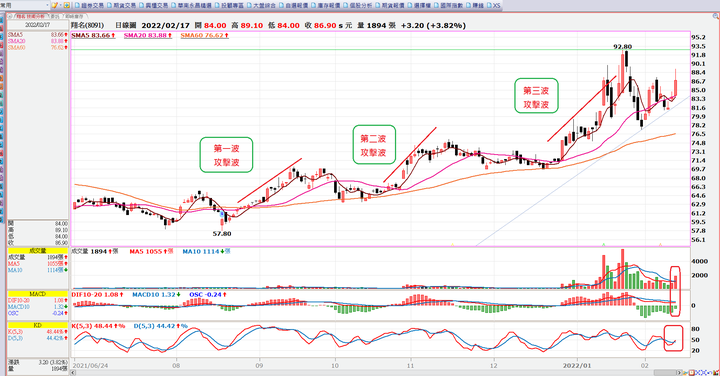Click the second blue expand icon at bottom right
The width and height of the screenshot is (720, 376).
(x=703, y=372)
